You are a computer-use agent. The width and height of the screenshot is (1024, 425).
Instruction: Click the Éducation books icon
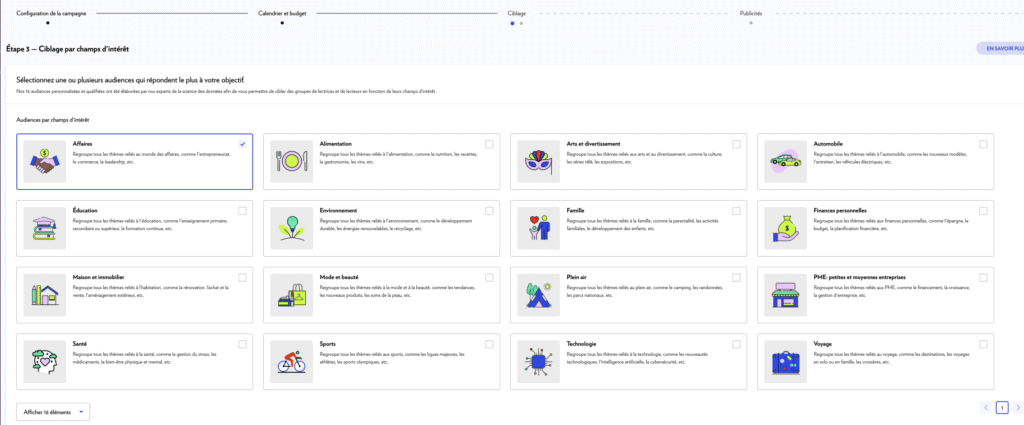coord(44,227)
